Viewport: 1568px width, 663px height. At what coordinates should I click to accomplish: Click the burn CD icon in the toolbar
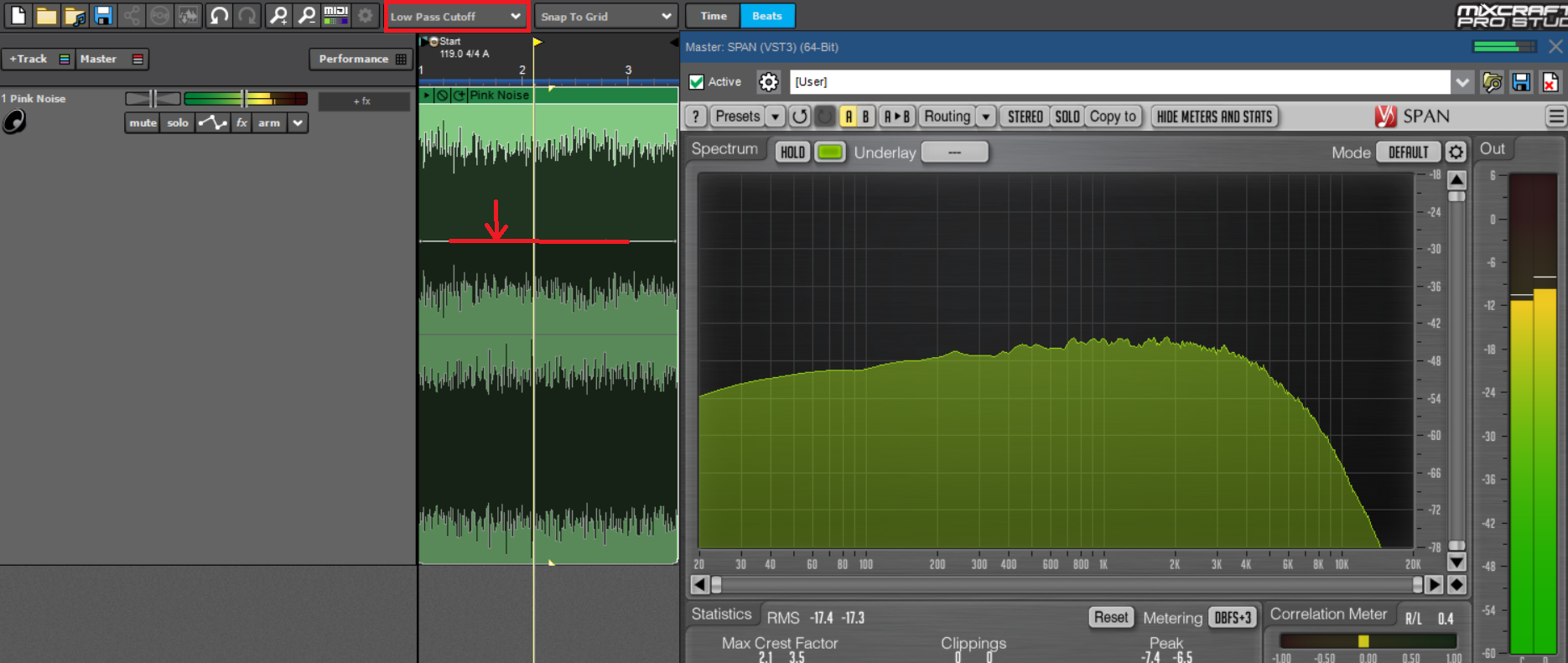point(160,15)
